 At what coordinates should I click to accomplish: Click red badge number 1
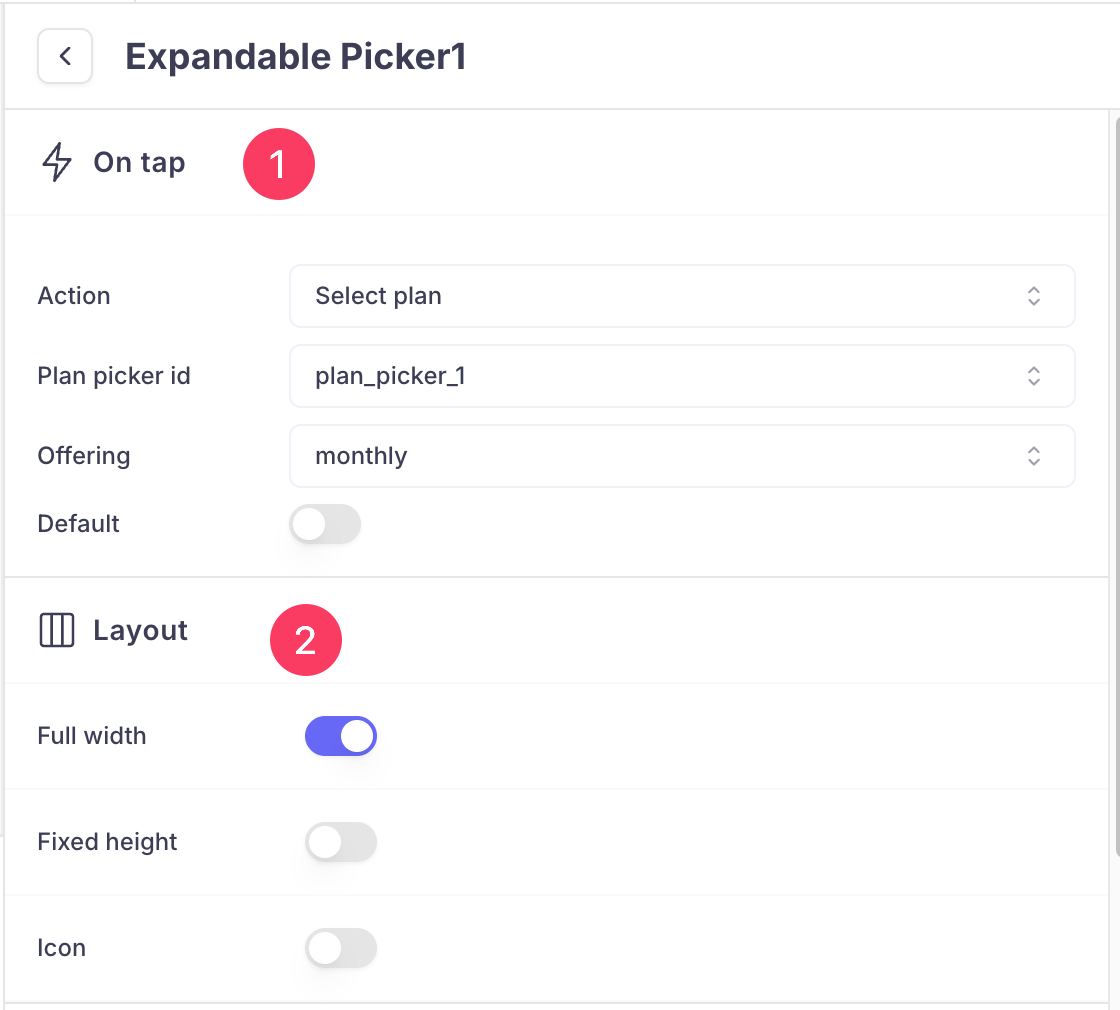[279, 163]
